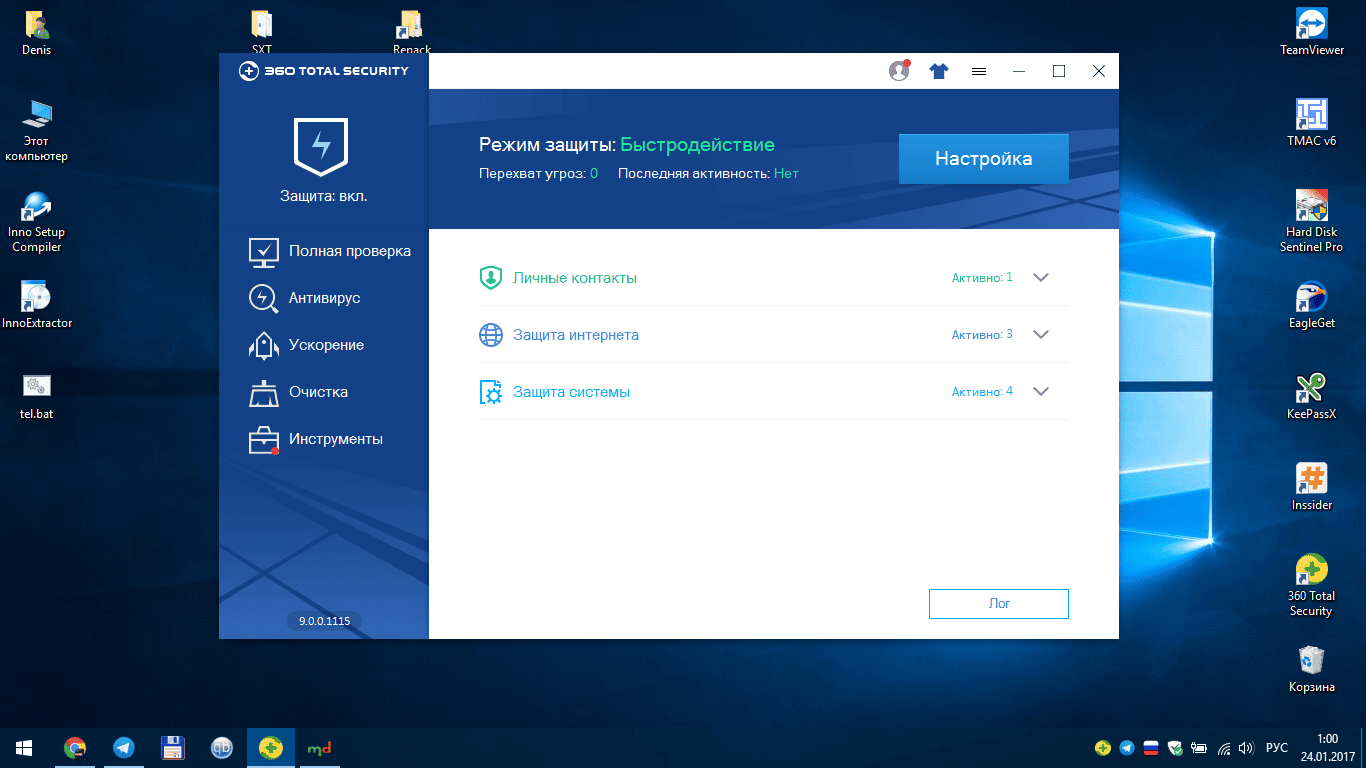Screen dimensions: 1366x768
Task: Click Активно: 3 status text
Action: pos(982,335)
